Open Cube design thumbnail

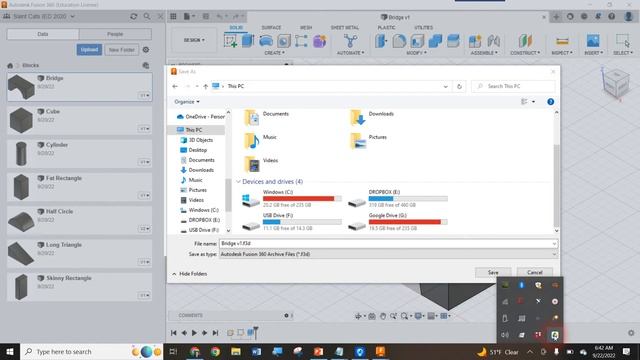click(21, 120)
